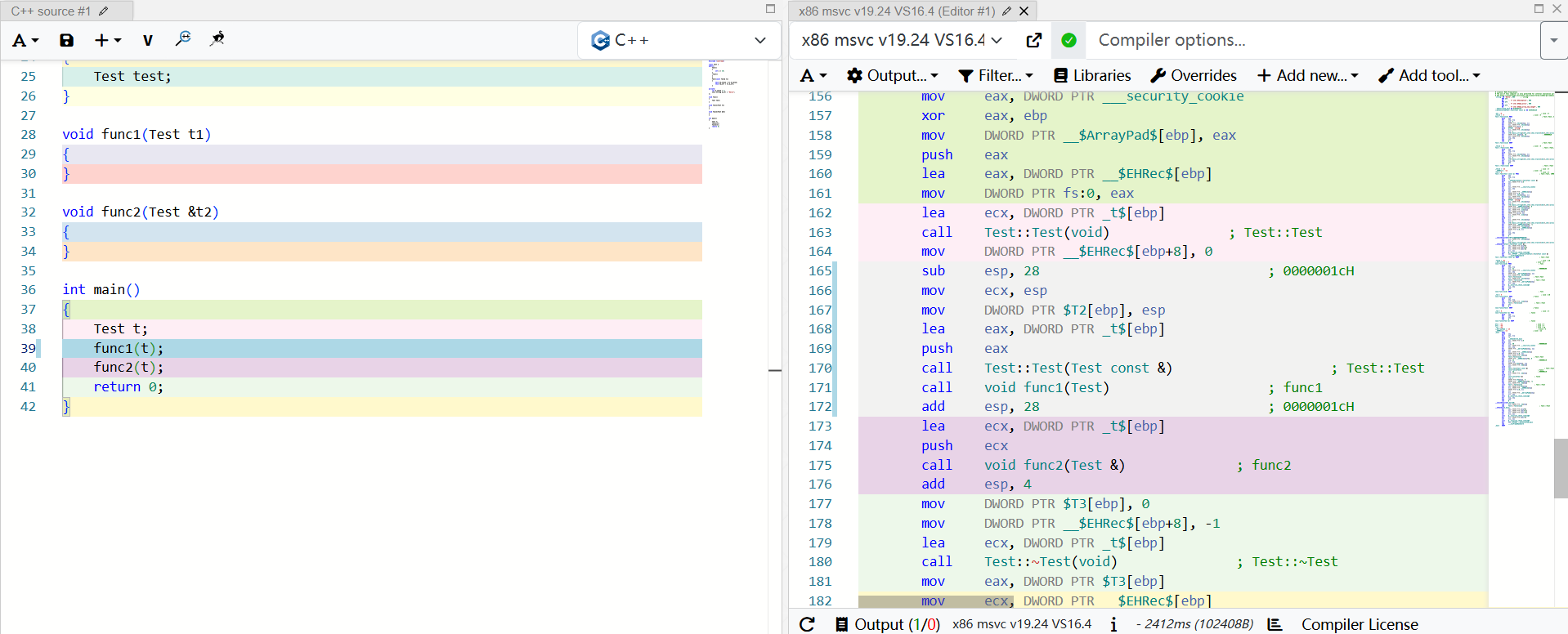Toggle Vim mode with V button
Screen dimensions: 1568x634
147,40
